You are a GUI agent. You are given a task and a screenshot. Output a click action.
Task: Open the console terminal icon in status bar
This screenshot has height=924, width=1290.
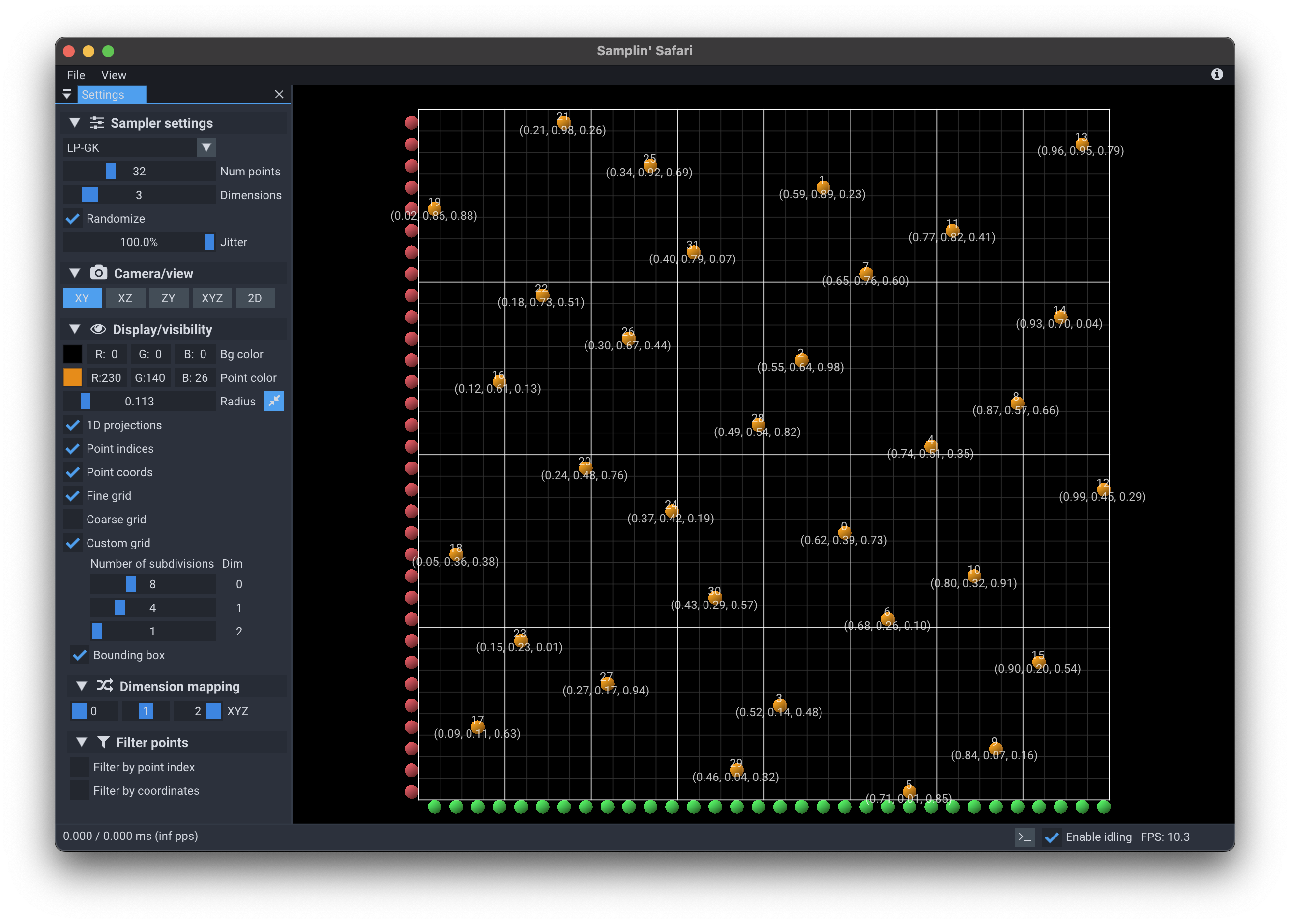pyautogui.click(x=1025, y=837)
